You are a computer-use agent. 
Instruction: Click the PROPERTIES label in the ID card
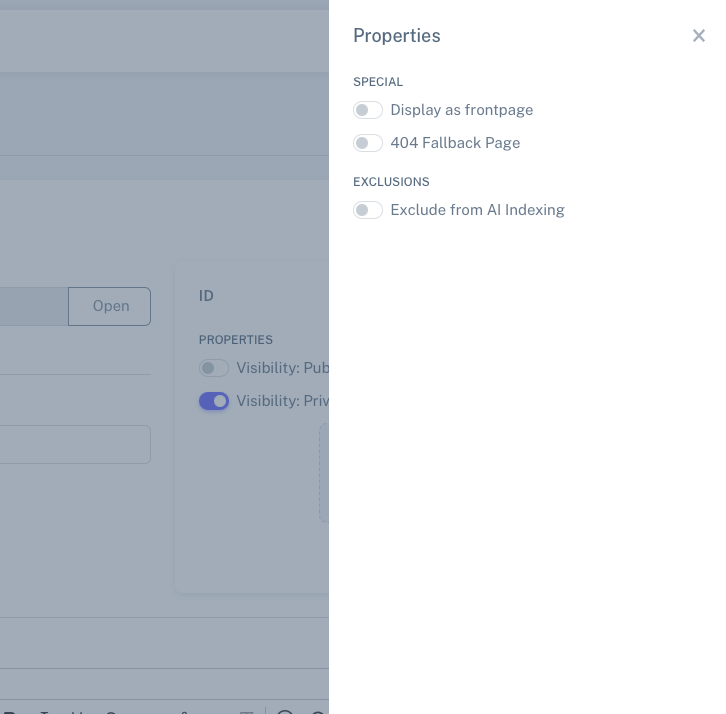(236, 340)
